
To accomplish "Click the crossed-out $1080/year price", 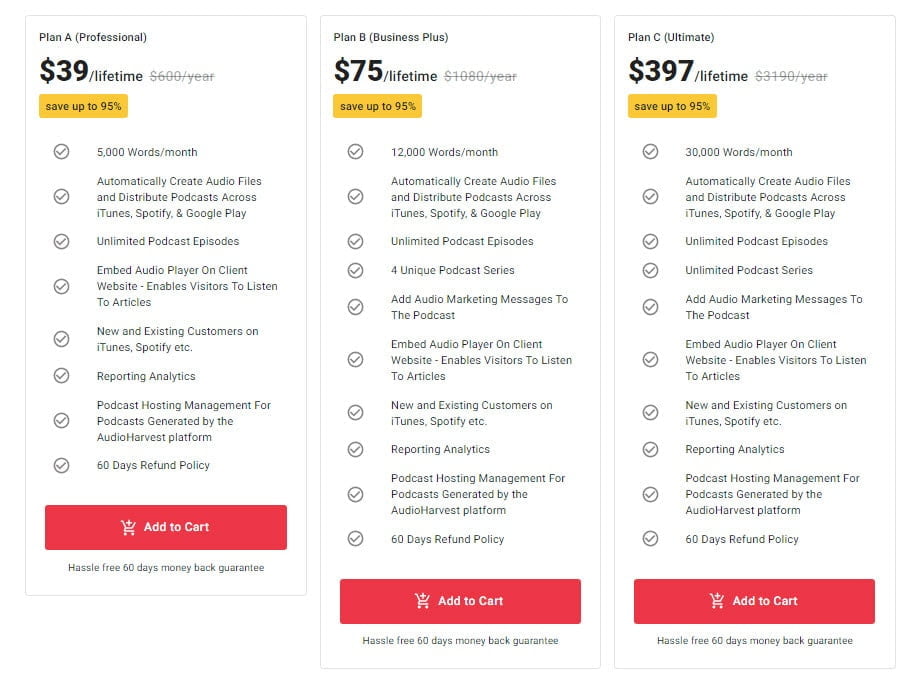I will (480, 76).
